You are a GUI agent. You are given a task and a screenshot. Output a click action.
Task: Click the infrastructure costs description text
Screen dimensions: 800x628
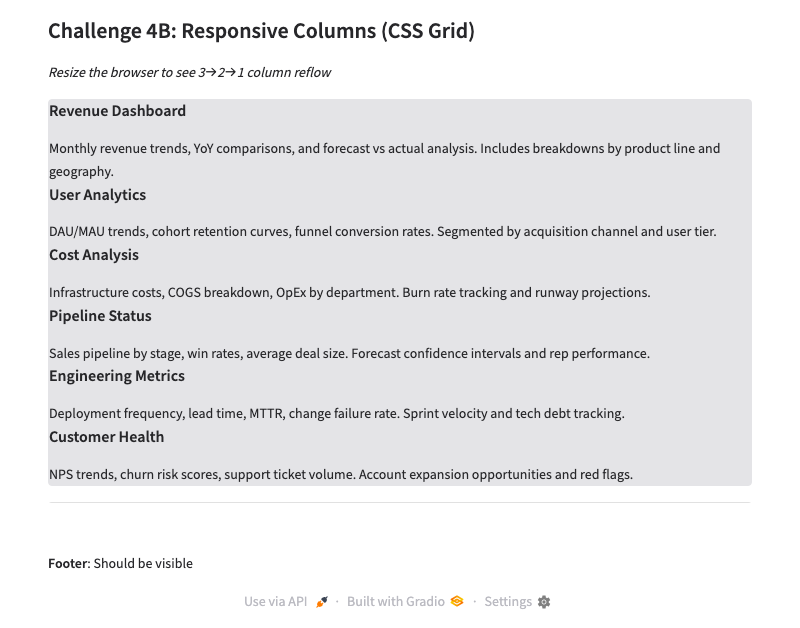click(349, 293)
